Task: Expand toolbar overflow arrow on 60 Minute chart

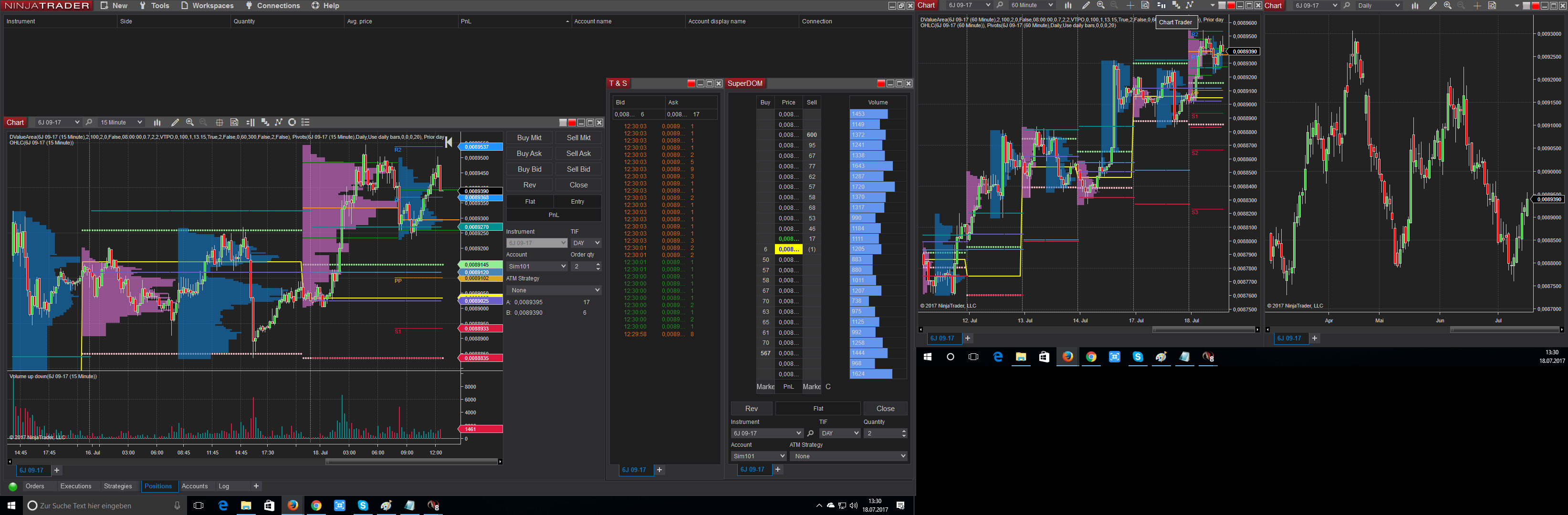Action: [x=1213, y=6]
